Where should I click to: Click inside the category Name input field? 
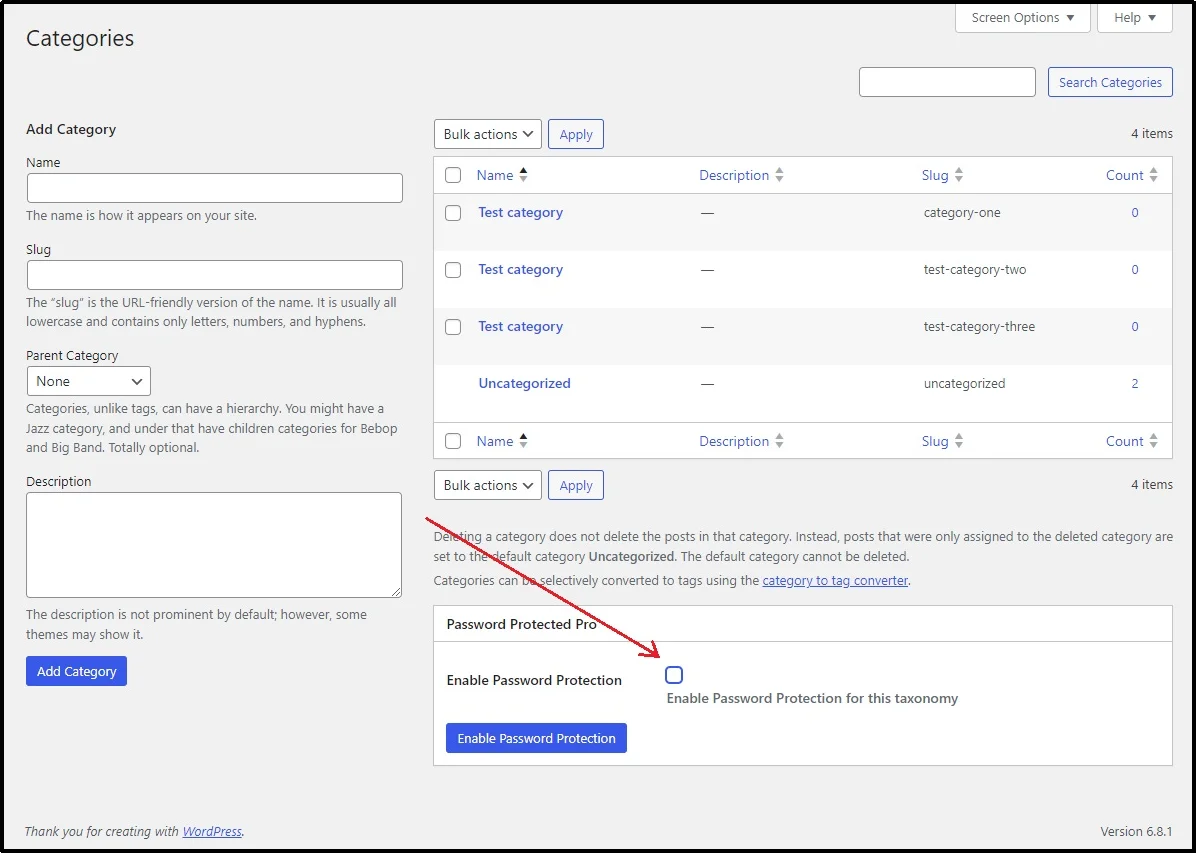(214, 187)
